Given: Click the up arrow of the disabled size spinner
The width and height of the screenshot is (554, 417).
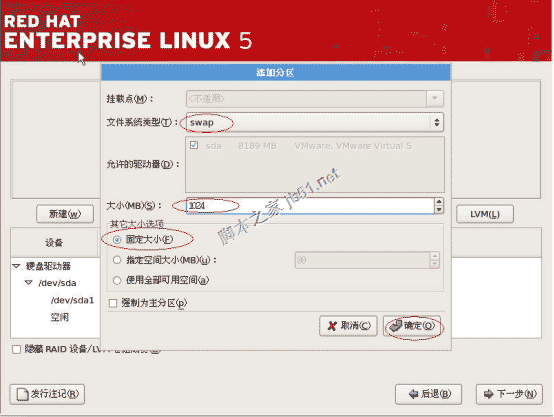Looking at the screenshot, I should tap(435, 256).
